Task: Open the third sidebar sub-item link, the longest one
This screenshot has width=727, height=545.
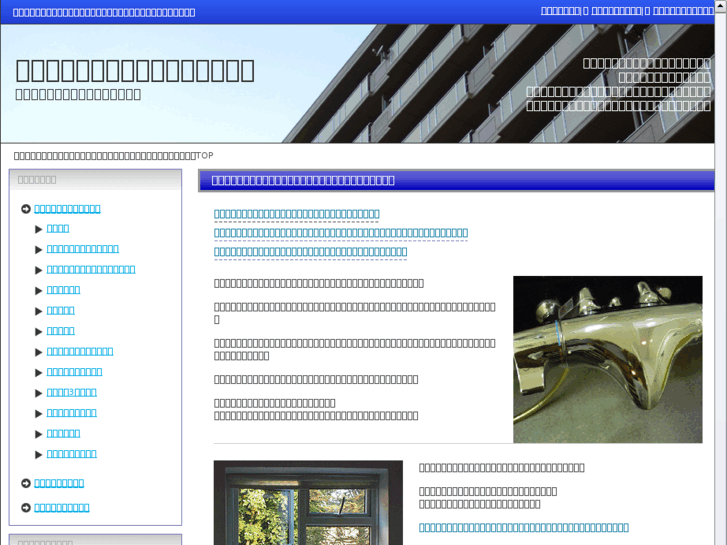Action: coord(91,269)
